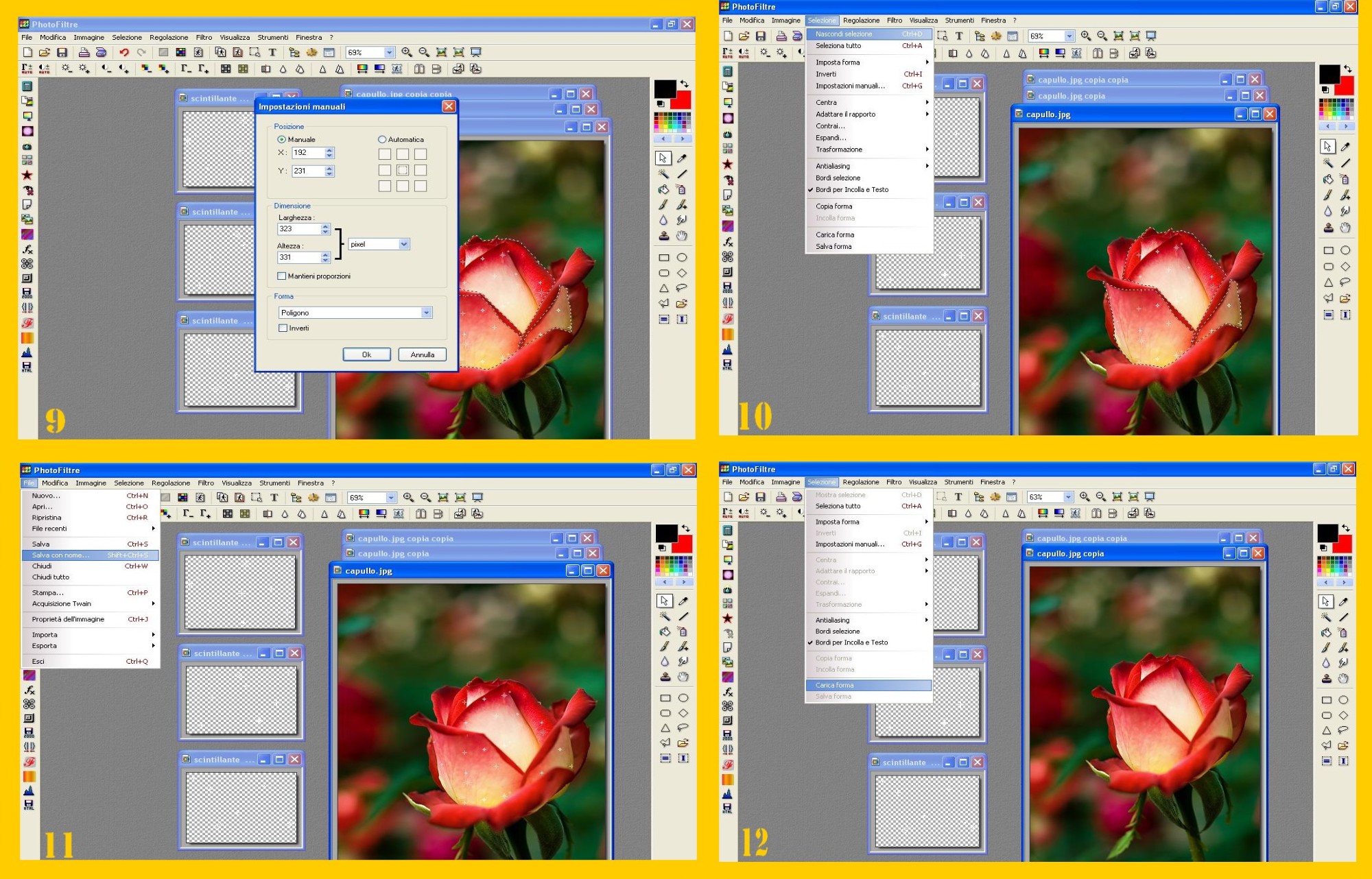Screen dimensions: 1372x879
Task: Open the Forma dropdown showing Poligono
Action: (x=426, y=313)
